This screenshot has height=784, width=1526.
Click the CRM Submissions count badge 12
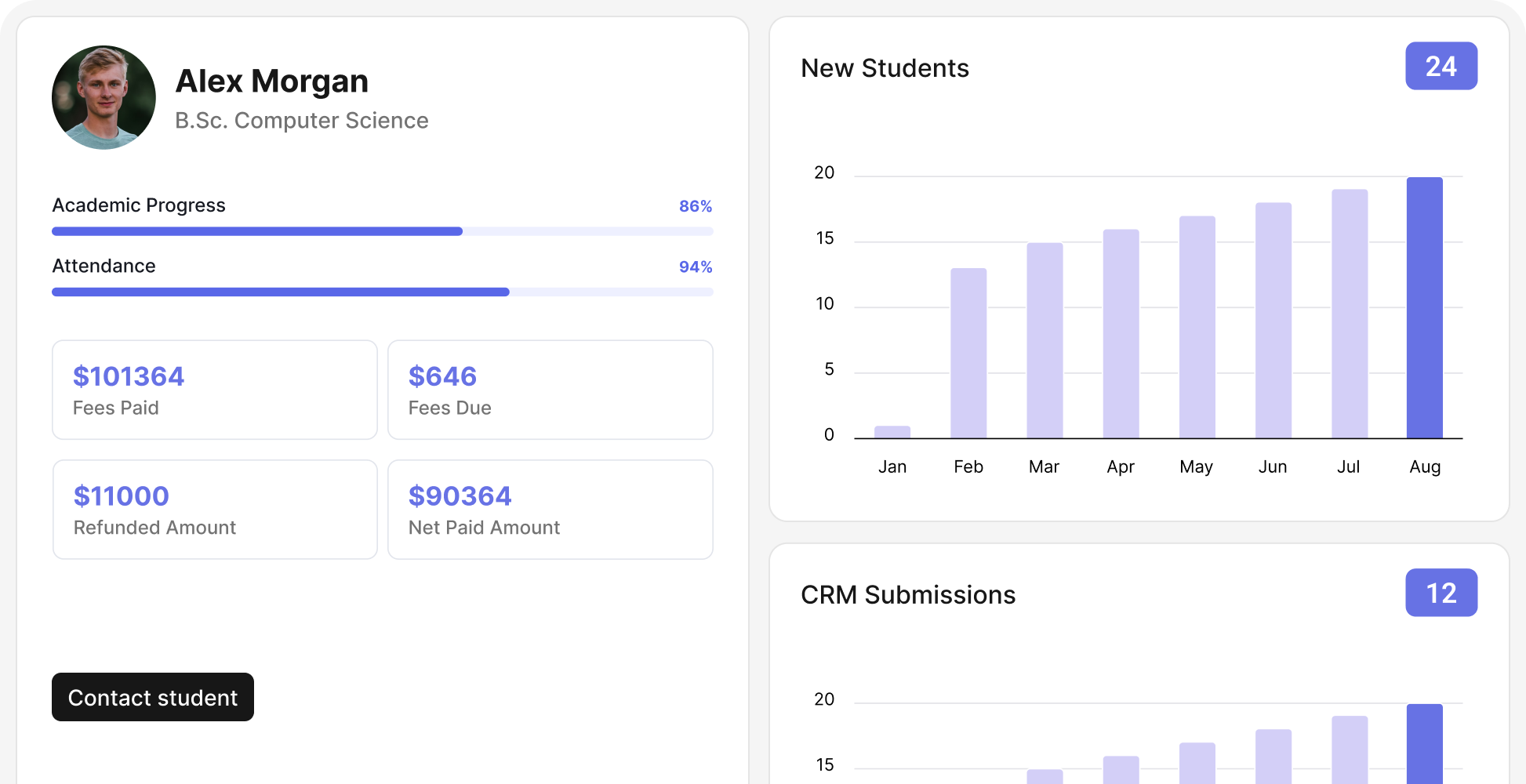(x=1441, y=593)
